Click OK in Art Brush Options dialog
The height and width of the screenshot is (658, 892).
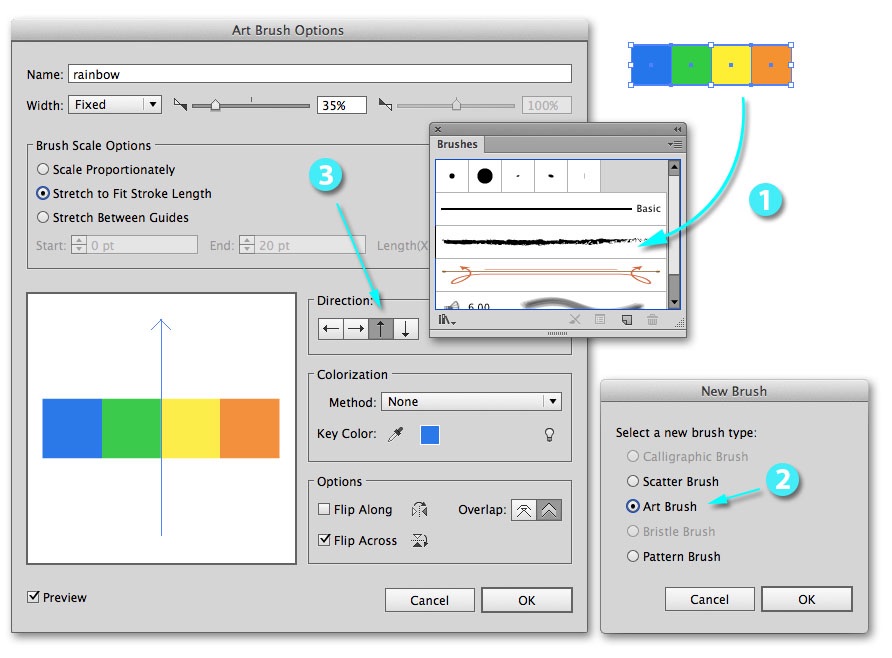(x=526, y=600)
